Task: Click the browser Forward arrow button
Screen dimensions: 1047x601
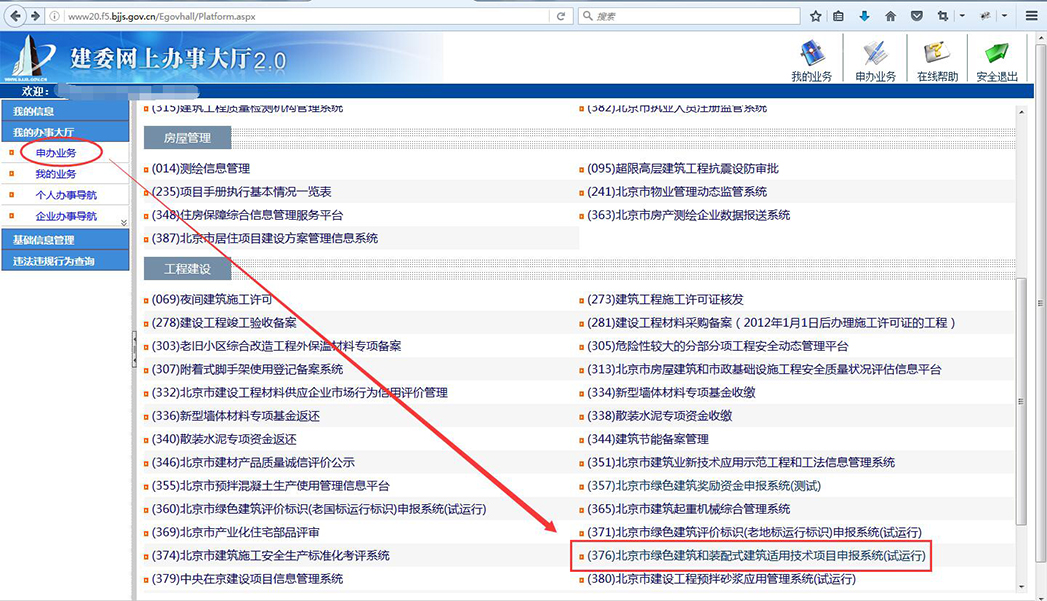Action: 35,15
